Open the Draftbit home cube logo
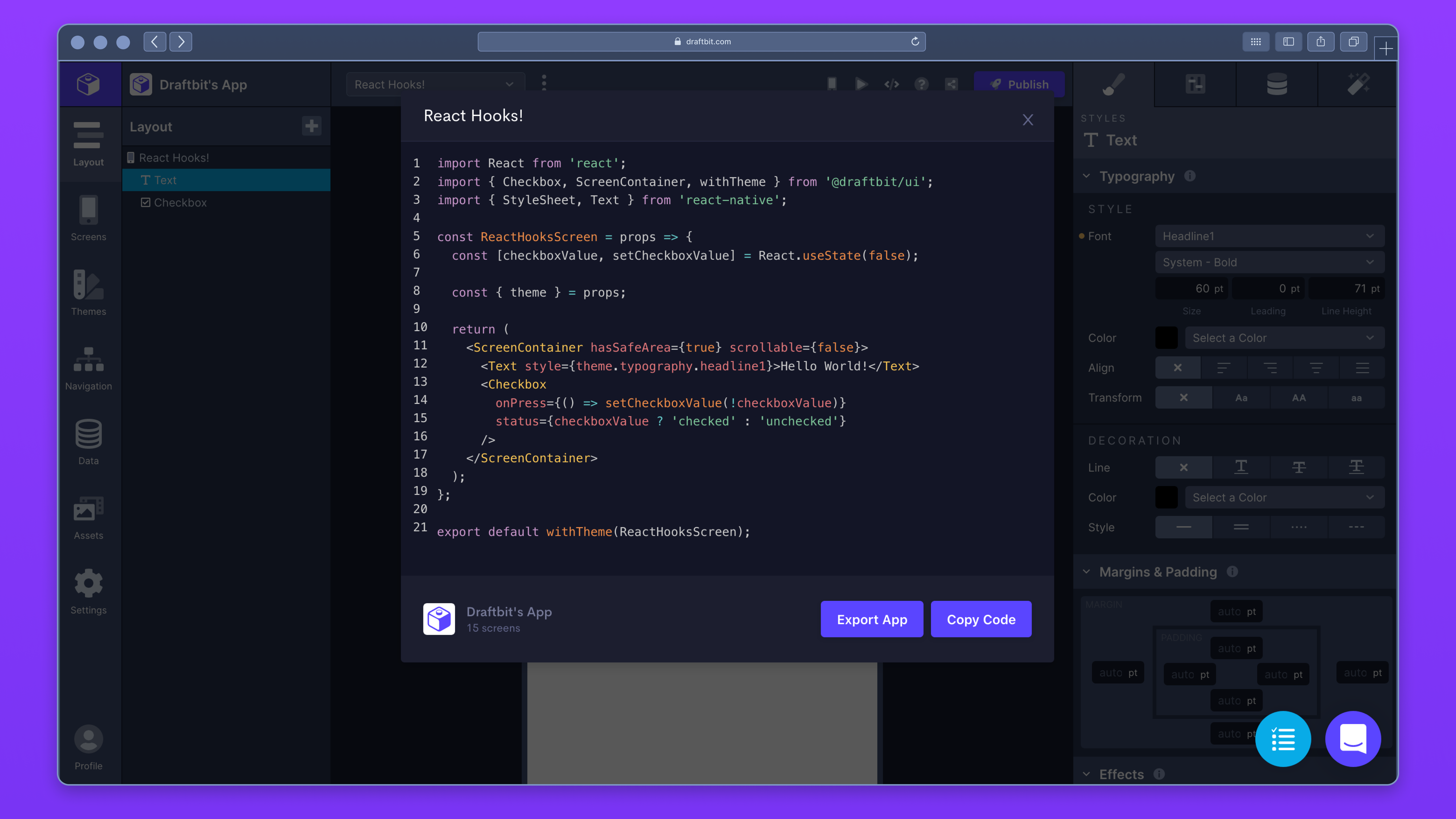Viewport: 1456px width, 819px height. pos(89,84)
